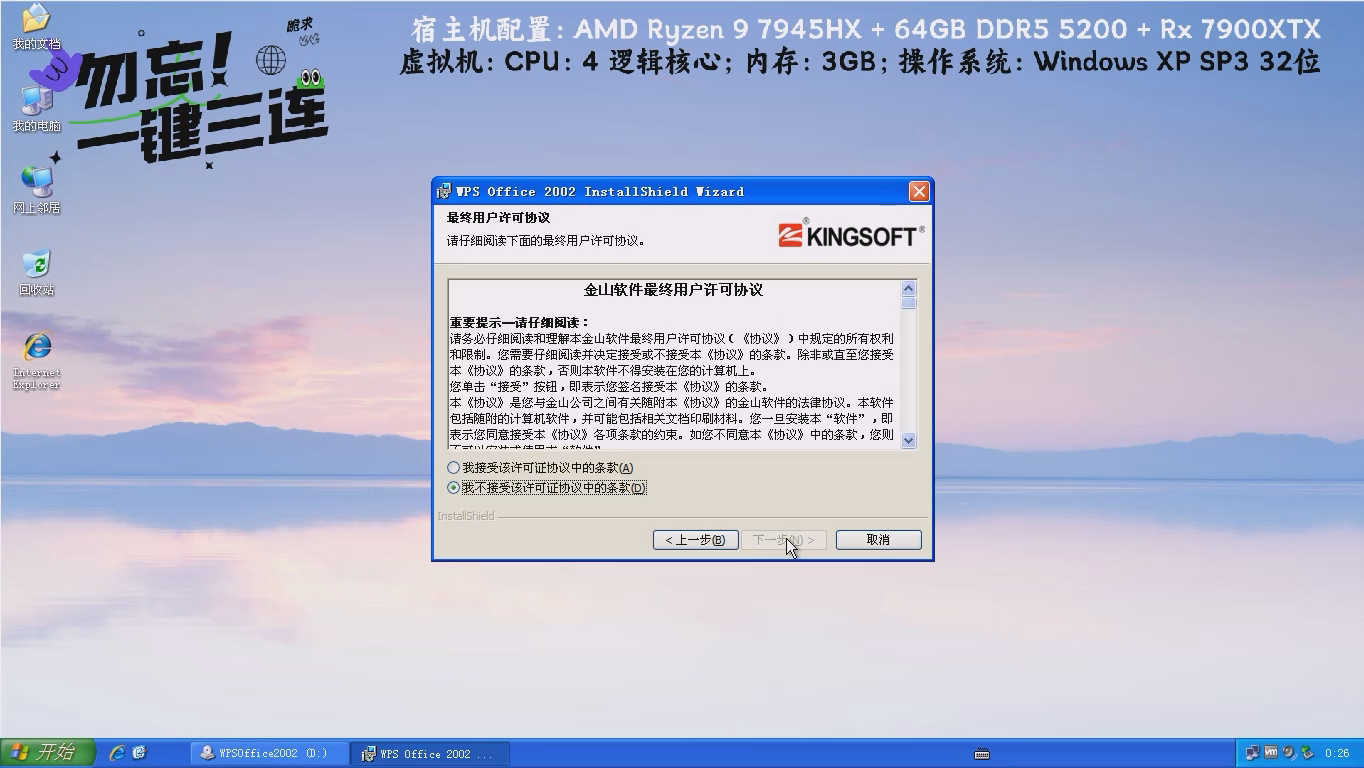Click the installer icon in wizard title bar
The width and height of the screenshot is (1364, 768).
pyautogui.click(x=444, y=191)
